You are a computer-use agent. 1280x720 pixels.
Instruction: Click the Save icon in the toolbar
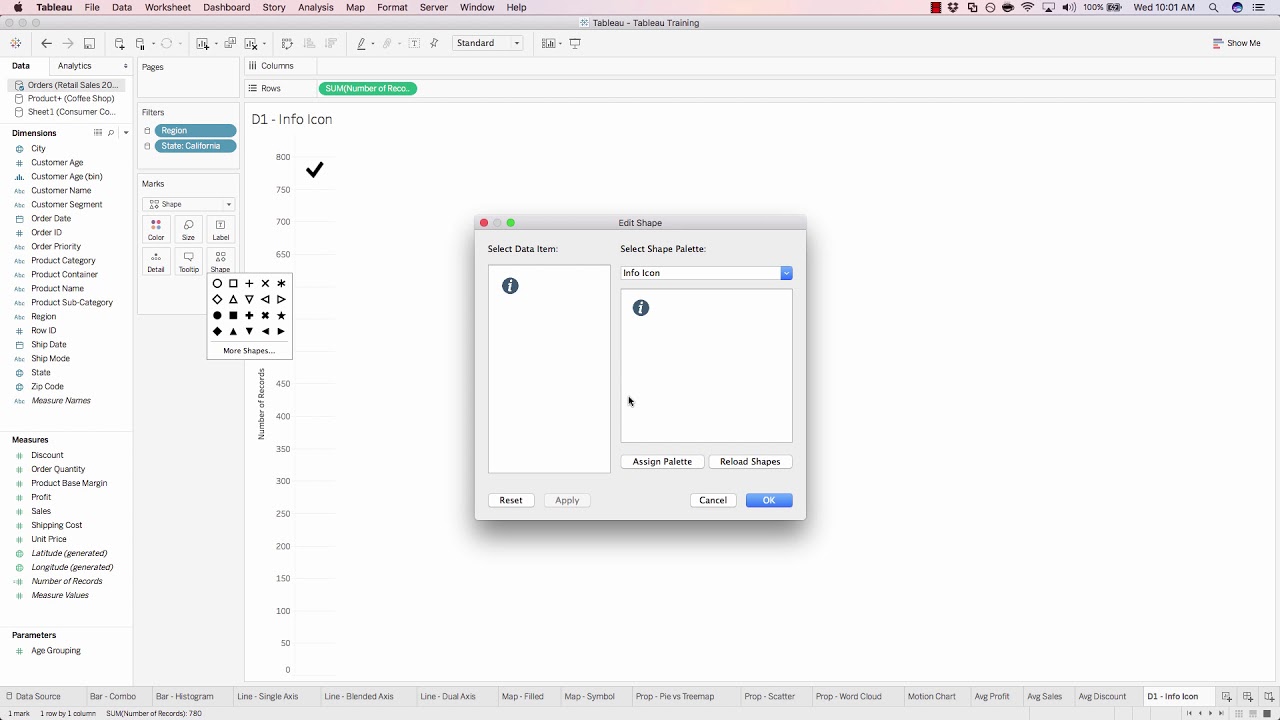[89, 43]
